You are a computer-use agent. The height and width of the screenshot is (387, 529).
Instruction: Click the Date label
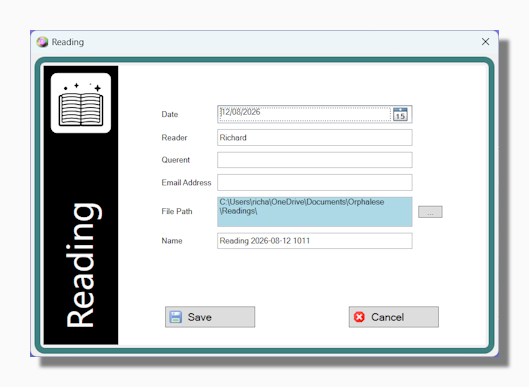[x=170, y=114]
